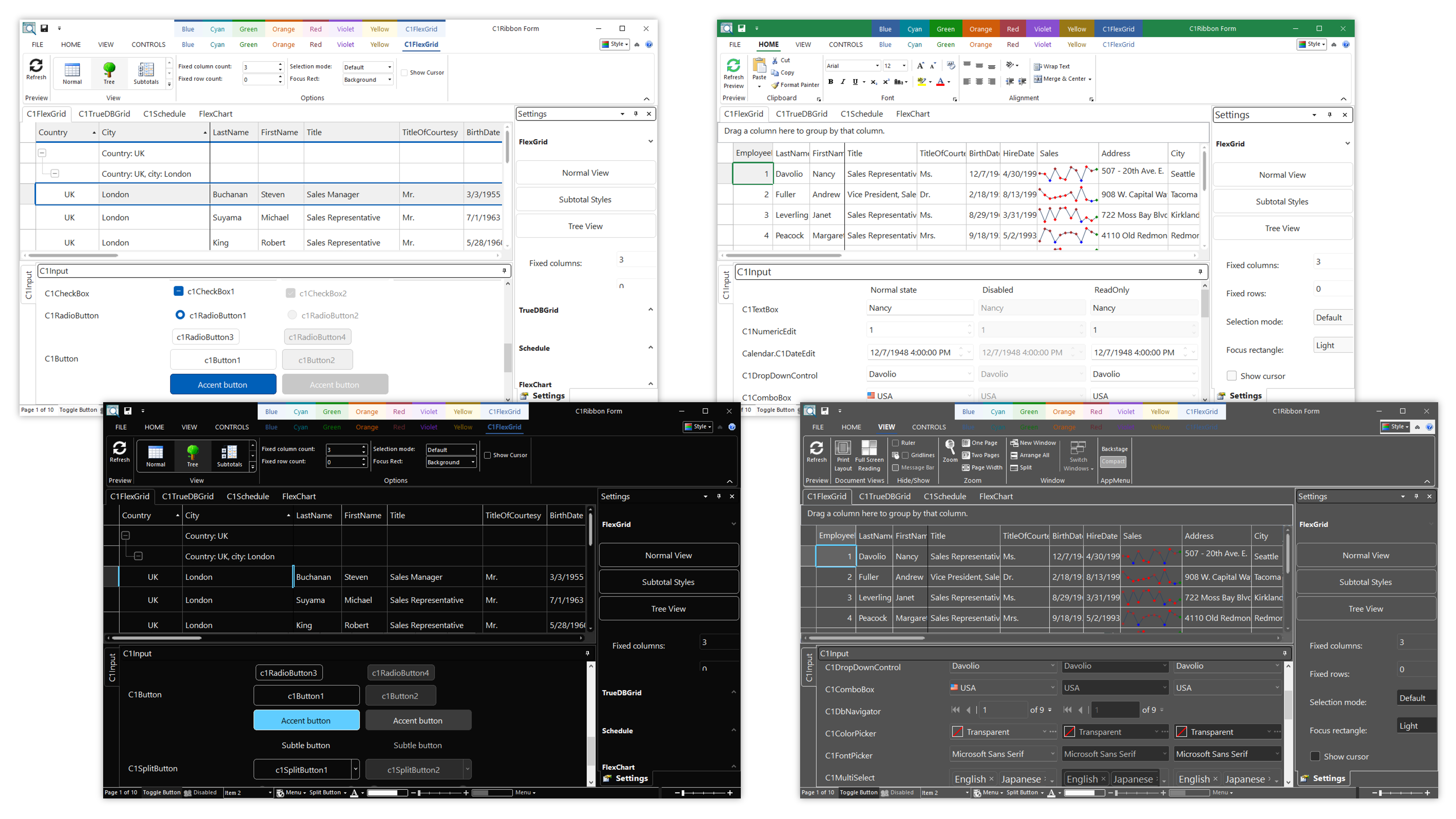Image resolution: width=1456 pixels, height=819 pixels.
Task: Toggle Italic formatting in green window ribbon
Action: (x=843, y=81)
